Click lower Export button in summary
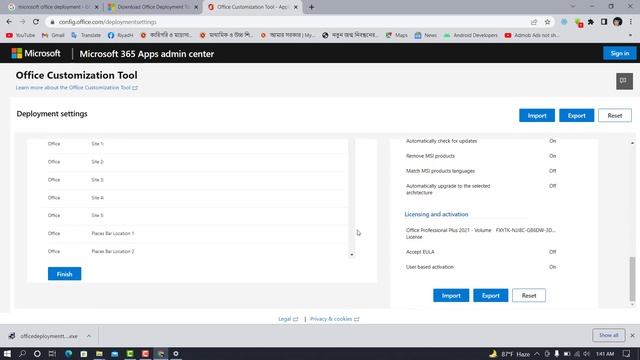 click(x=491, y=296)
